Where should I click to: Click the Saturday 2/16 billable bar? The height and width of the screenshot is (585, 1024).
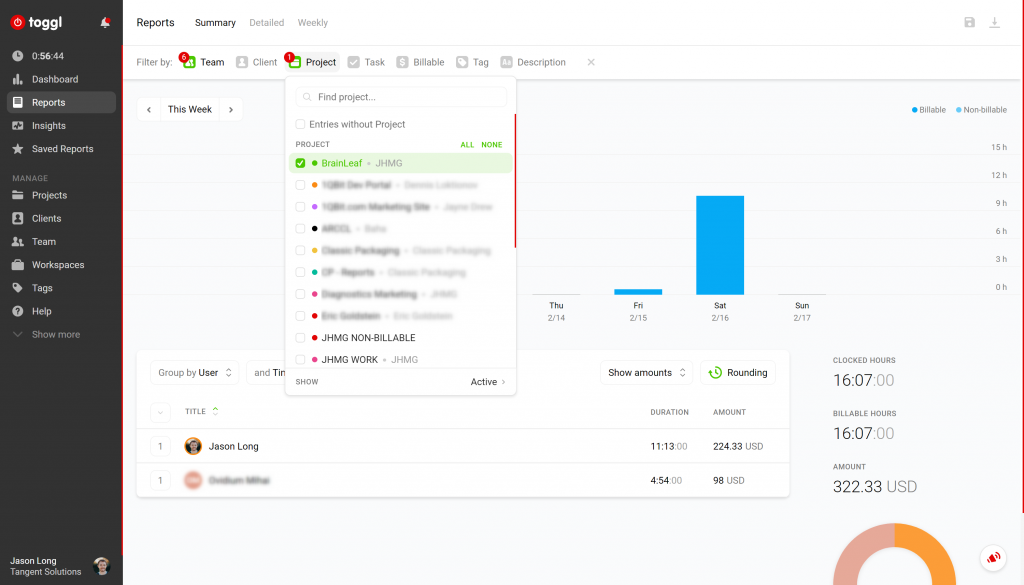(x=720, y=245)
